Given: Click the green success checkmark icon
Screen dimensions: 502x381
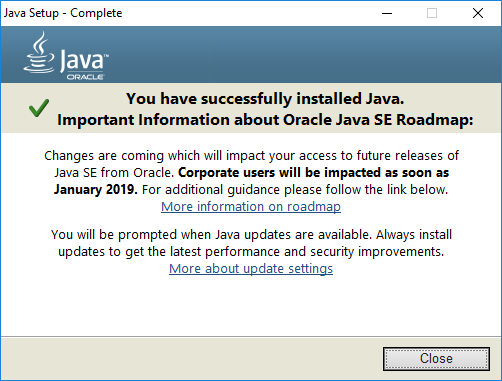Looking at the screenshot, I should click(x=39, y=108).
